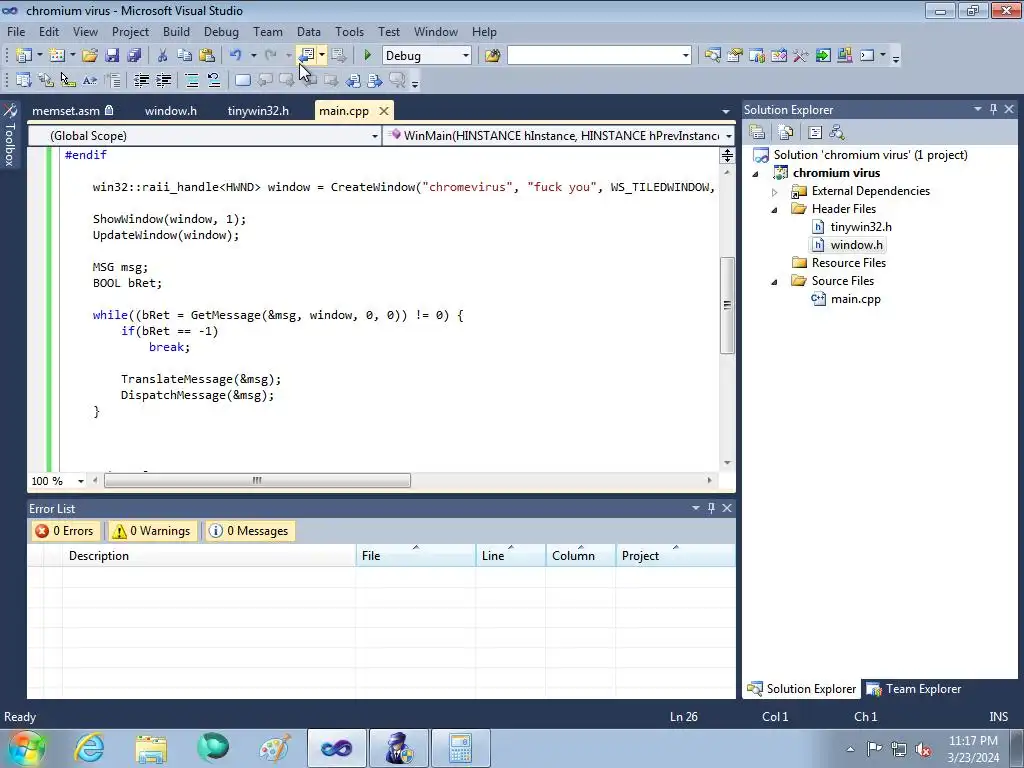The height and width of the screenshot is (768, 1024).
Task: Save the current file with the floppy icon
Action: (x=112, y=56)
